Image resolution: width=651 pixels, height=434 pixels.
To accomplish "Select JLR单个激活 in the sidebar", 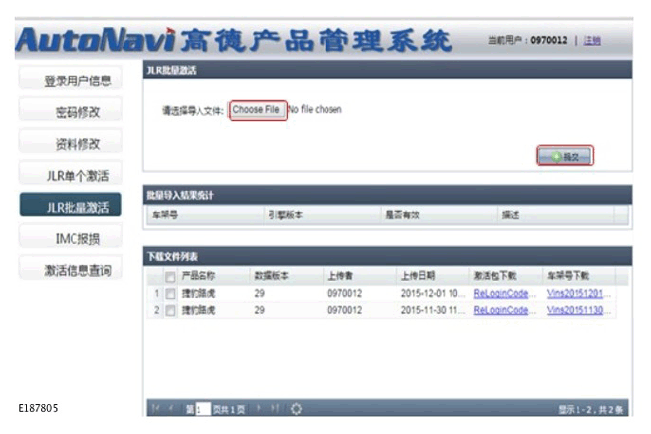I will click(x=71, y=174).
